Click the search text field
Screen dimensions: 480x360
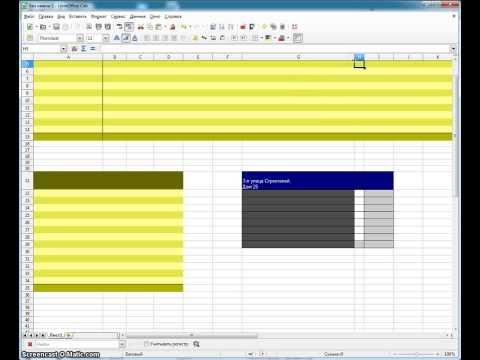(x=76, y=344)
